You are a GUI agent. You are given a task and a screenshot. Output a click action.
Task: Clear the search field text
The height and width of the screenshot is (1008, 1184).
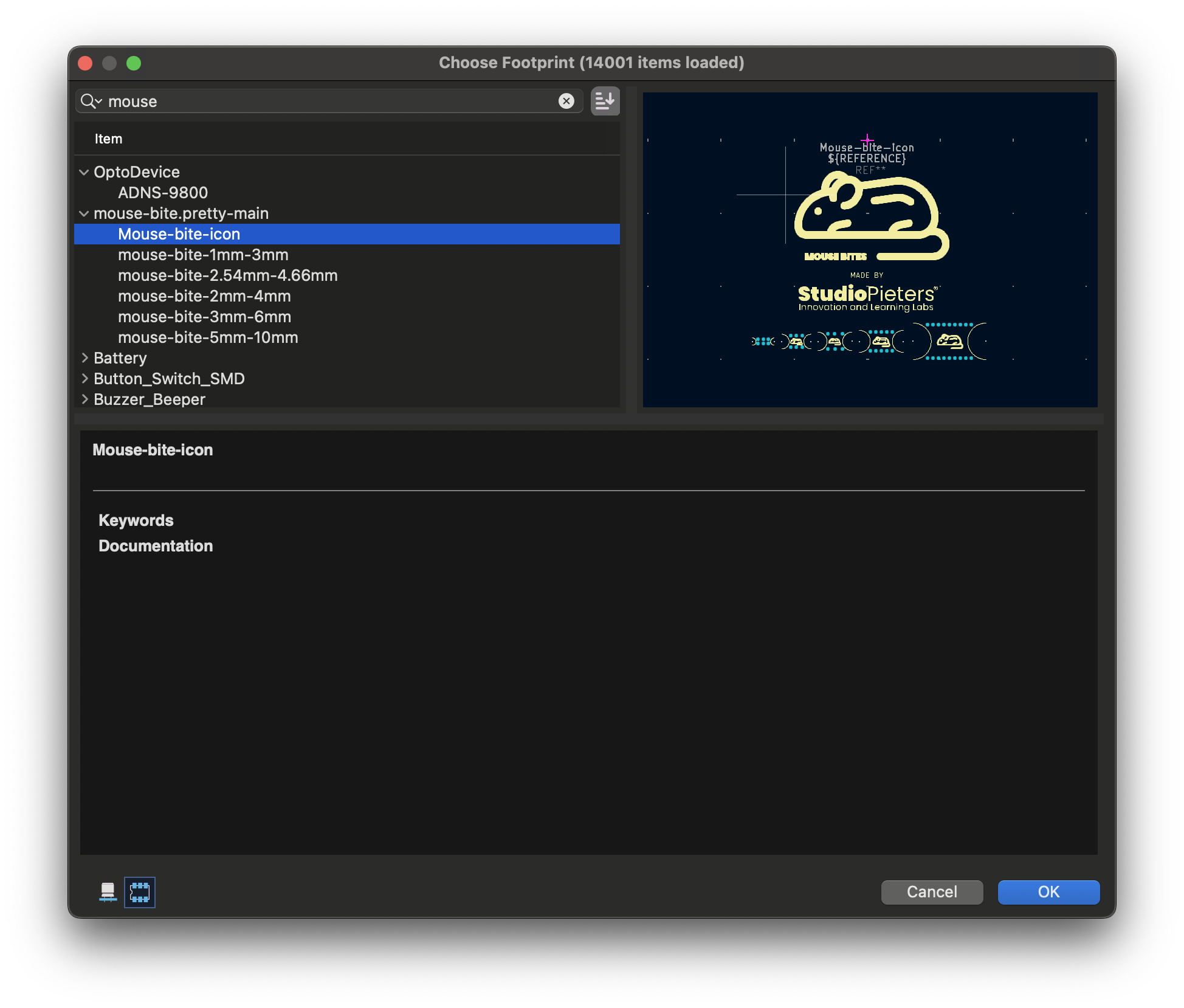[566, 101]
